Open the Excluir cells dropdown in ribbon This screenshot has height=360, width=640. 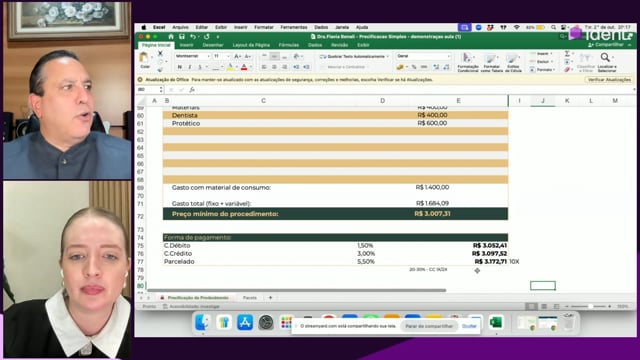tap(542, 62)
